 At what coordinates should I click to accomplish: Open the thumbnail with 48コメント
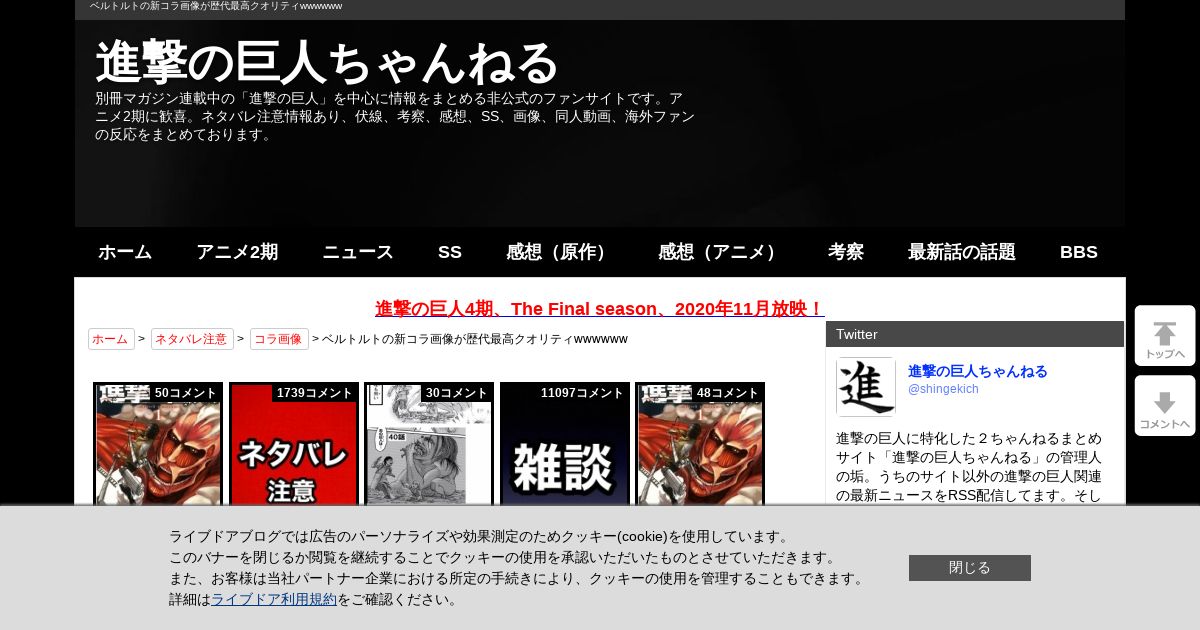tap(700, 444)
